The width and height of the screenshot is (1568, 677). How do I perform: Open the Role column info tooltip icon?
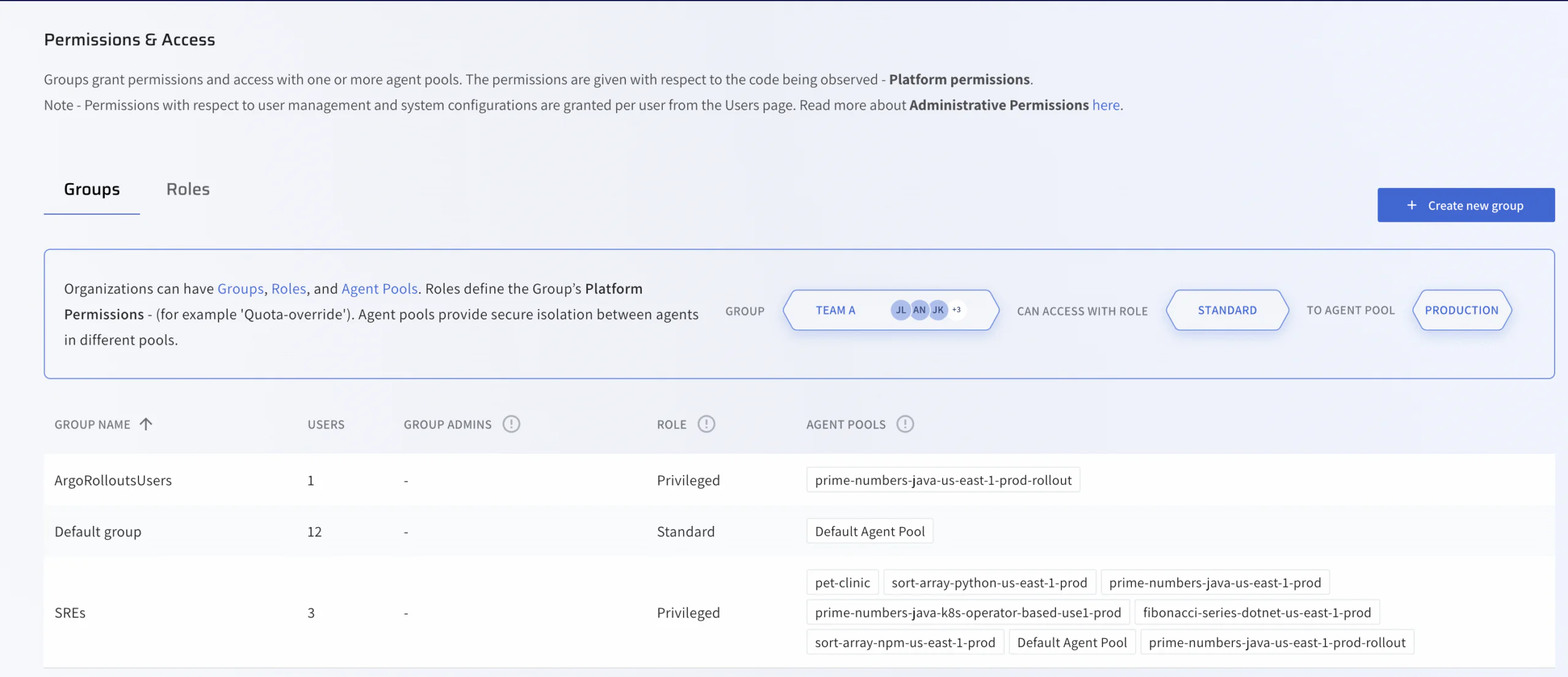706,424
